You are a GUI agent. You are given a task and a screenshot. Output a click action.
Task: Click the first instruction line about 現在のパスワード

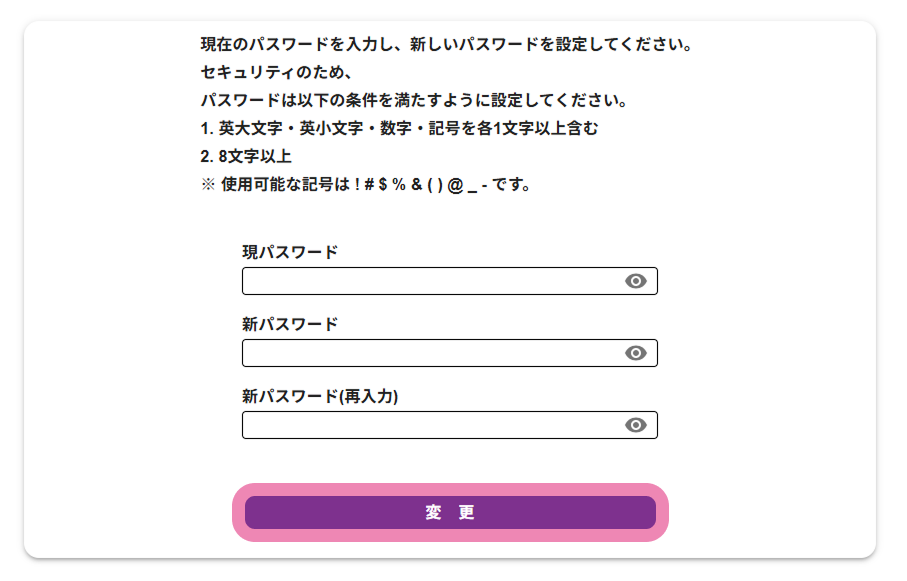point(446,45)
